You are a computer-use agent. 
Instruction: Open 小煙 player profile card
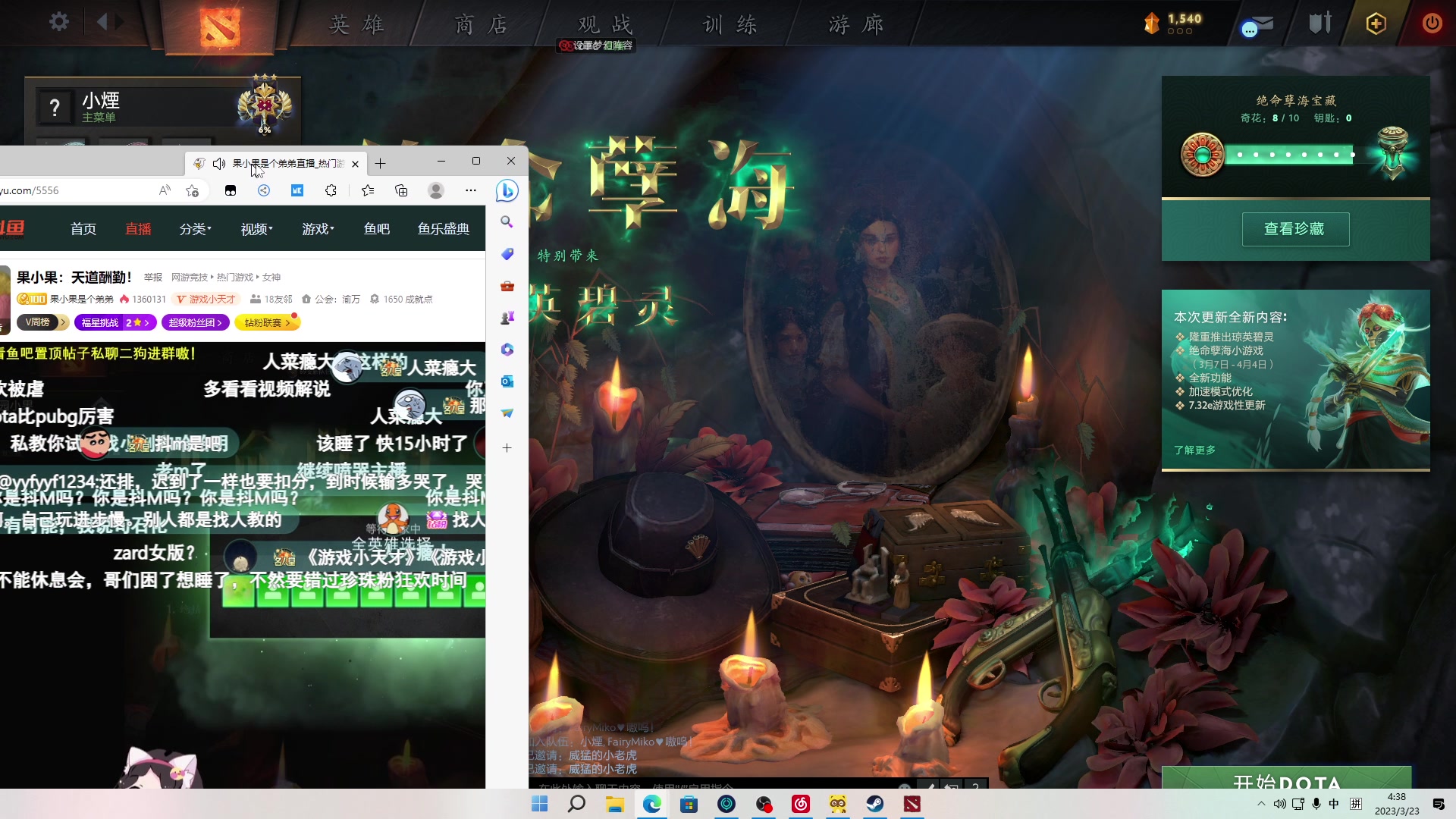tap(163, 108)
